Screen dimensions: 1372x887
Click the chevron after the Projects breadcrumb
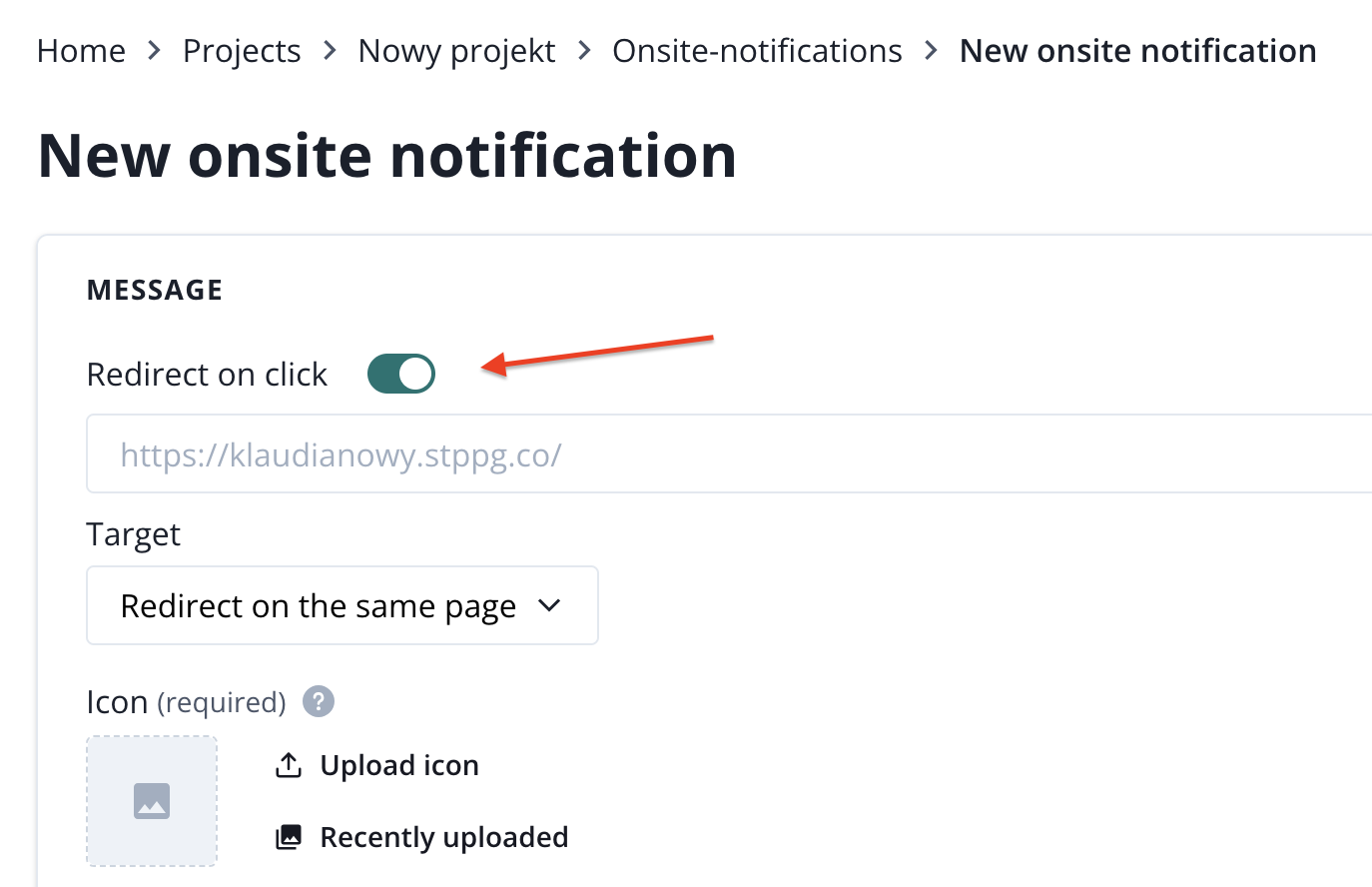330,51
